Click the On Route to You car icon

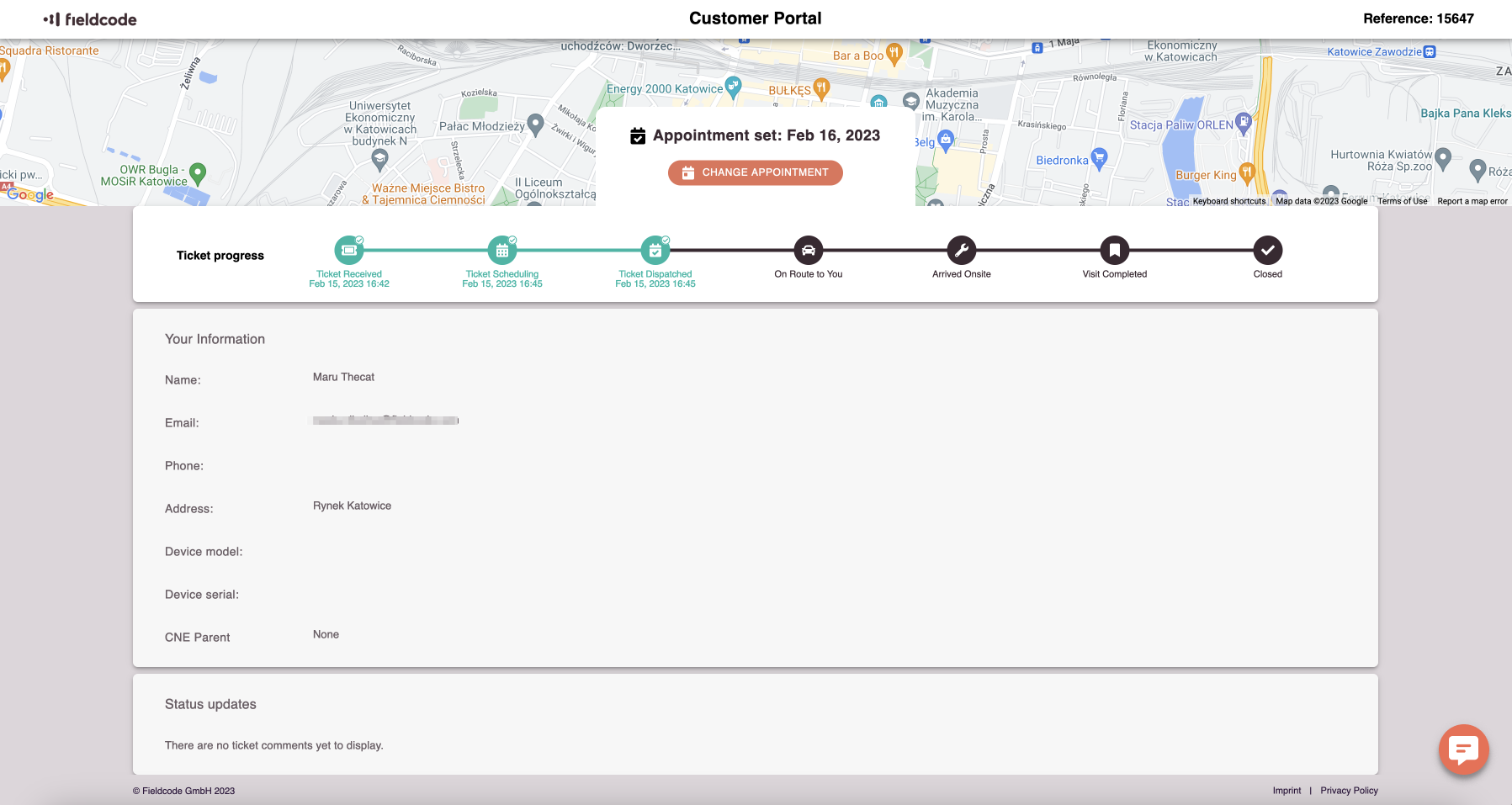(x=809, y=251)
